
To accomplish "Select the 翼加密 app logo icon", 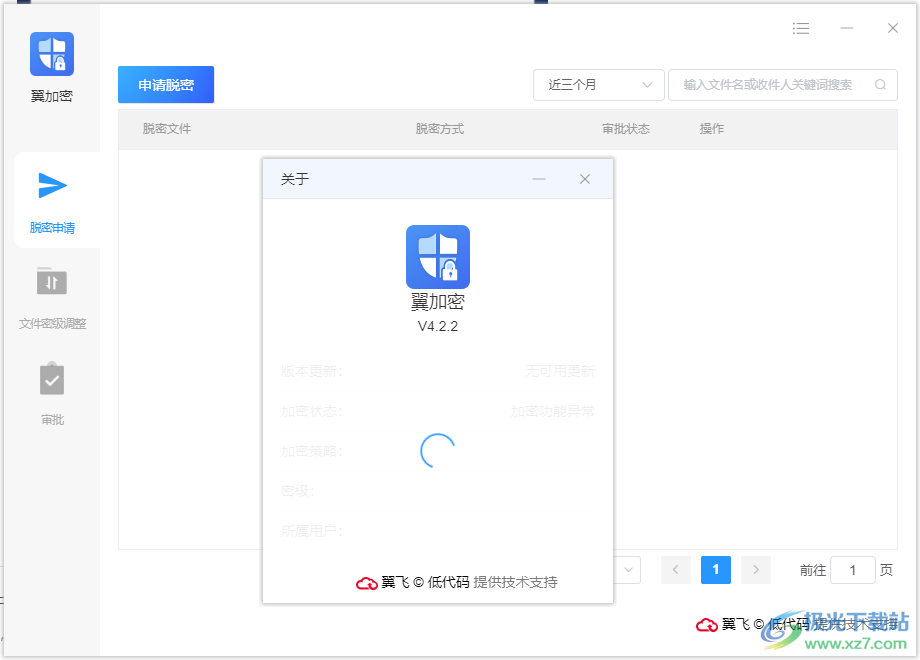I will [x=51, y=53].
